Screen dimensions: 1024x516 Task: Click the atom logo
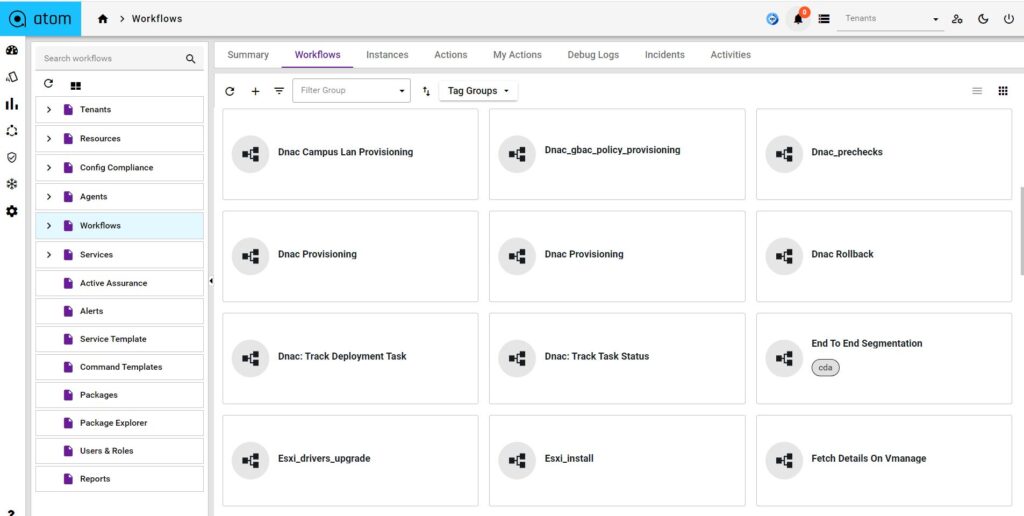pyautogui.click(x=40, y=18)
